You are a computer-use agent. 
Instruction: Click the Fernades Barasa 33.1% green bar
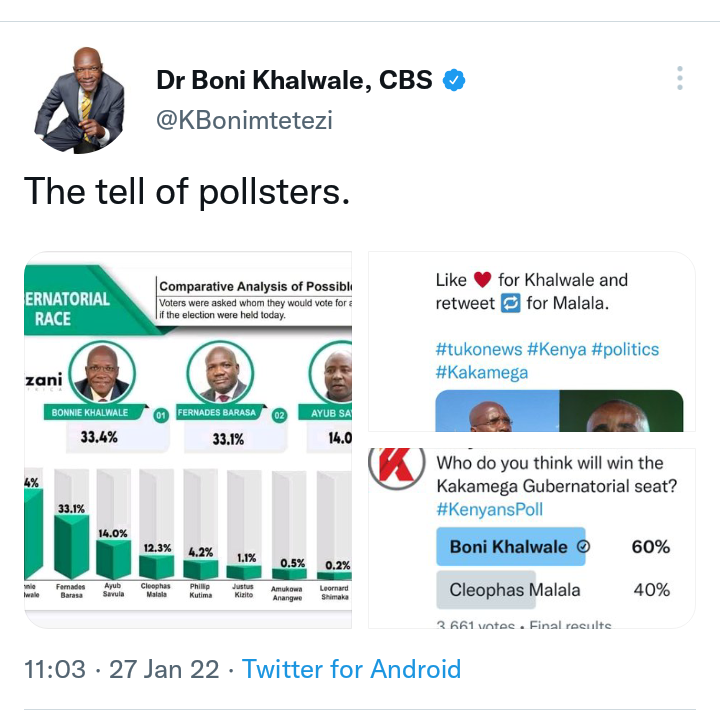pyautogui.click(x=72, y=547)
